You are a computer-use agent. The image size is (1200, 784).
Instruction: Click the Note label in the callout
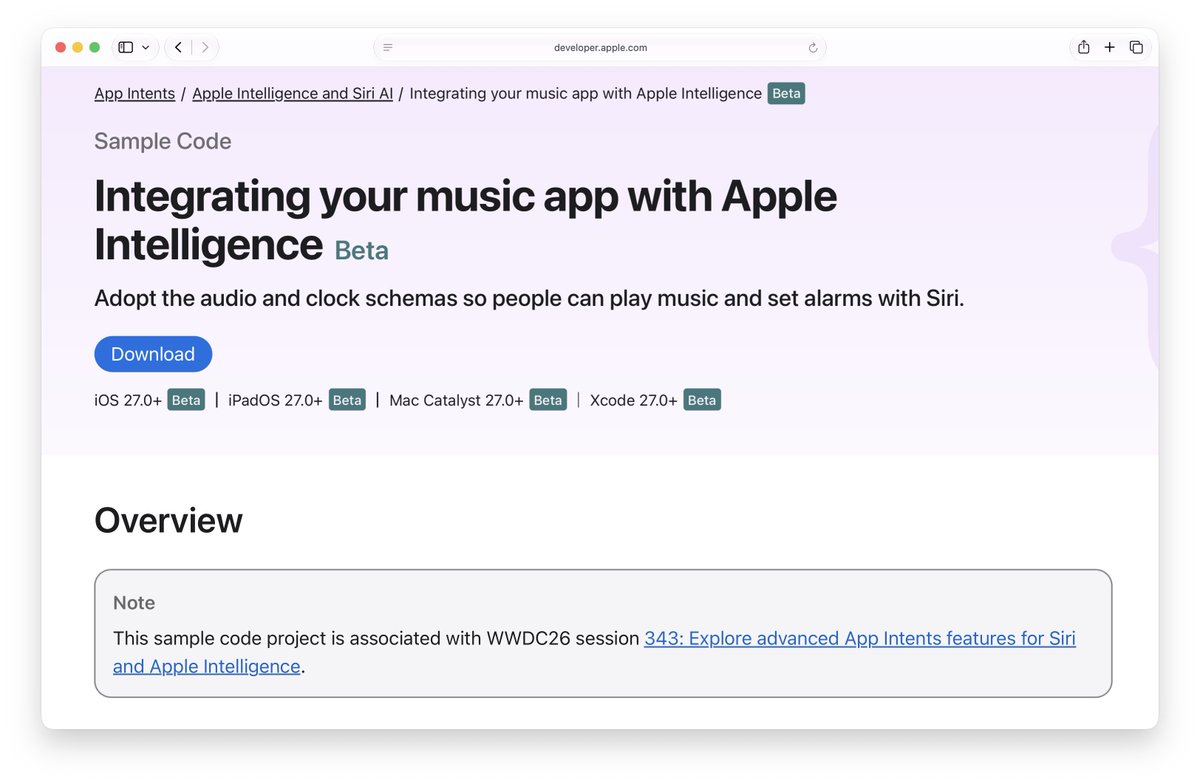click(134, 603)
